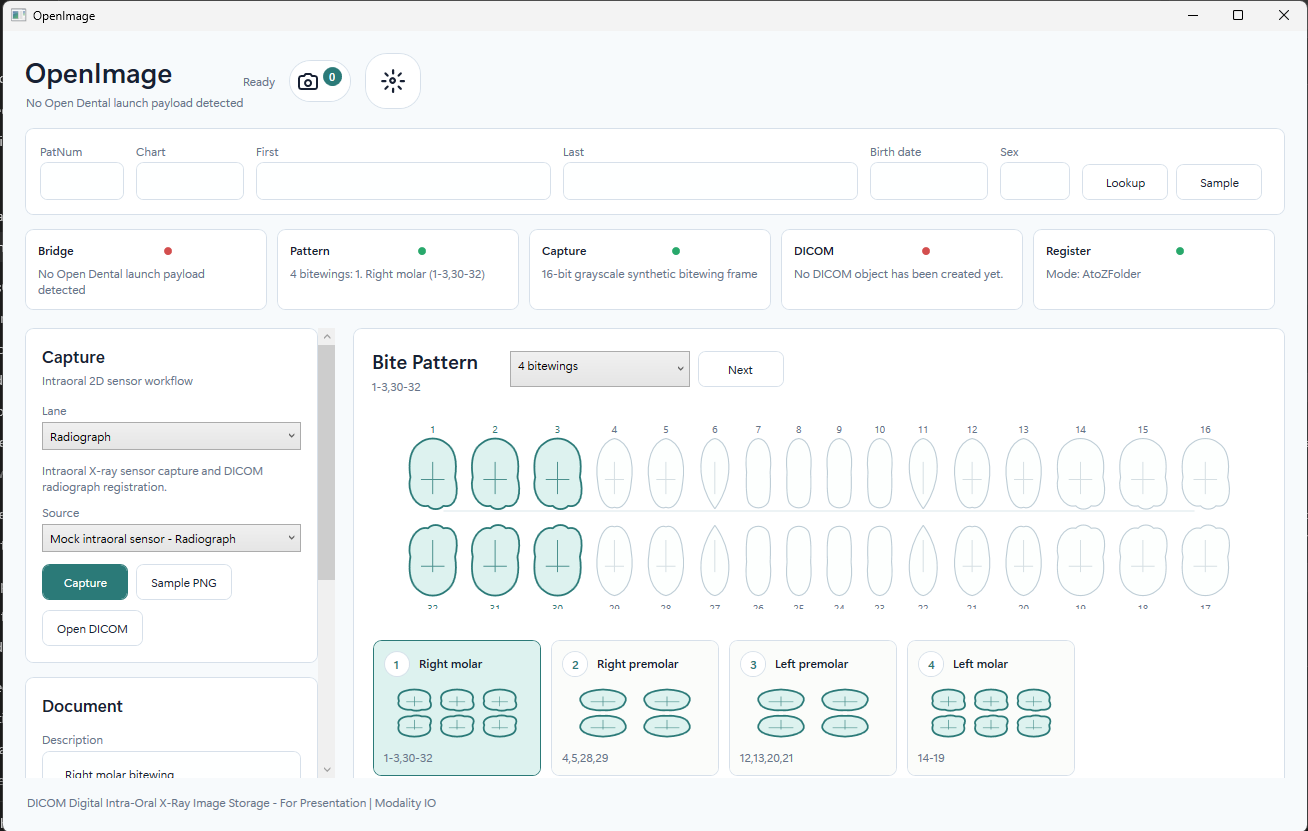Click the left panel scrollbar thumb
This screenshot has height=831, width=1308.
click(x=326, y=463)
